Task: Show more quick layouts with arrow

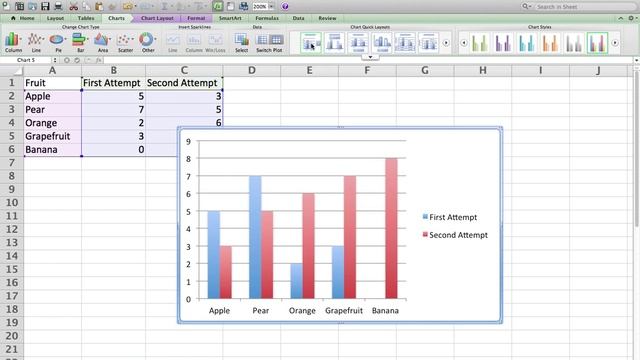Action: point(446,42)
